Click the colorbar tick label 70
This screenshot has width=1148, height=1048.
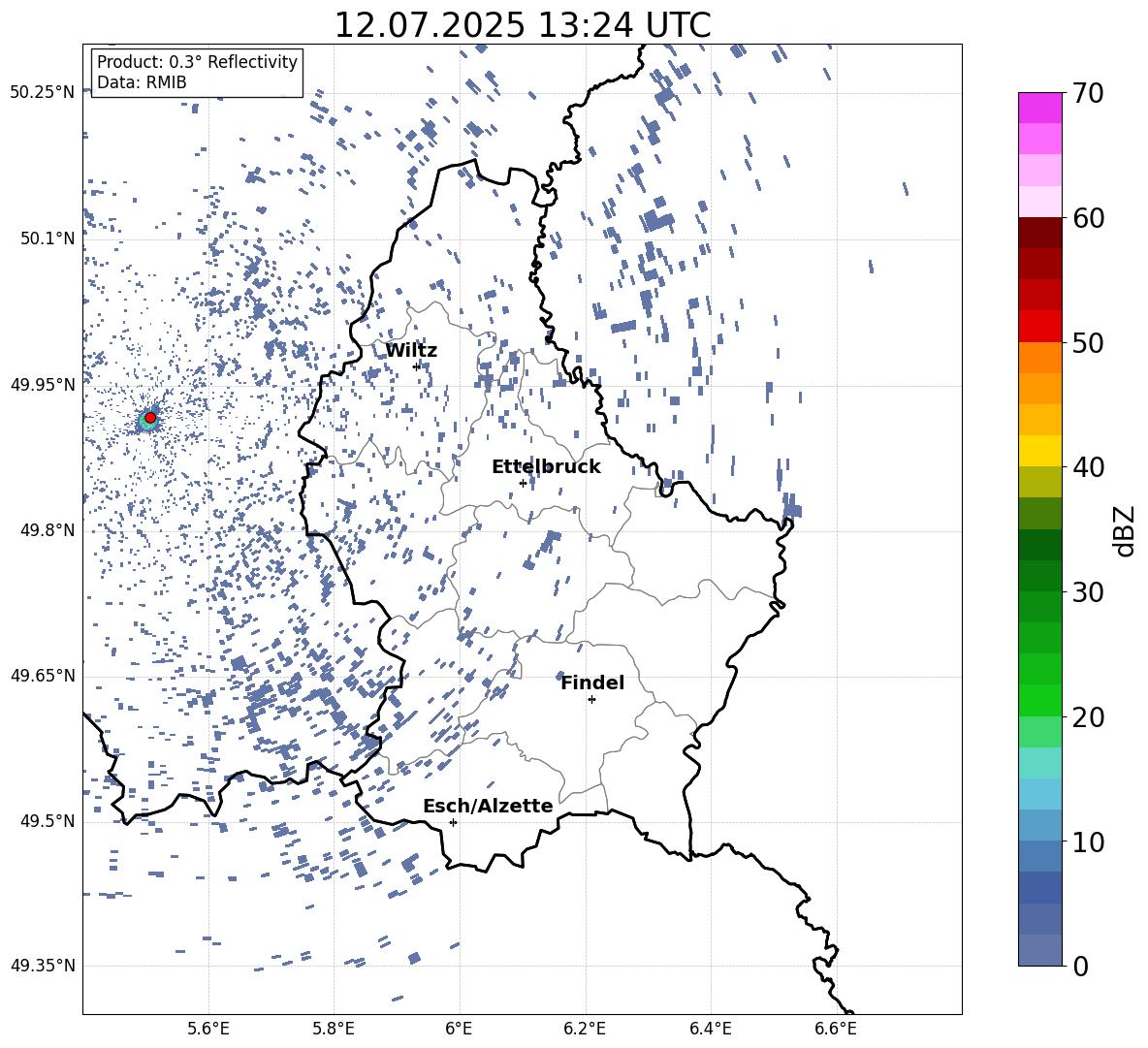(x=1088, y=93)
